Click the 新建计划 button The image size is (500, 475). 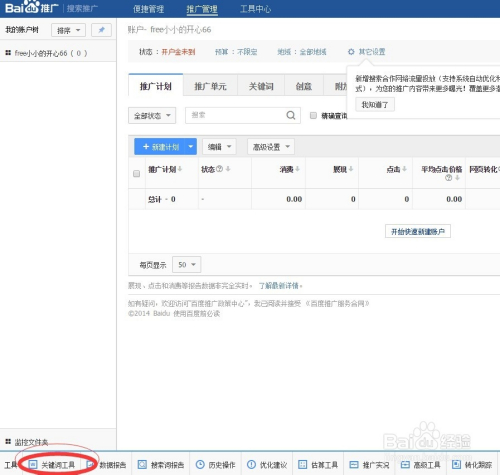pos(160,147)
